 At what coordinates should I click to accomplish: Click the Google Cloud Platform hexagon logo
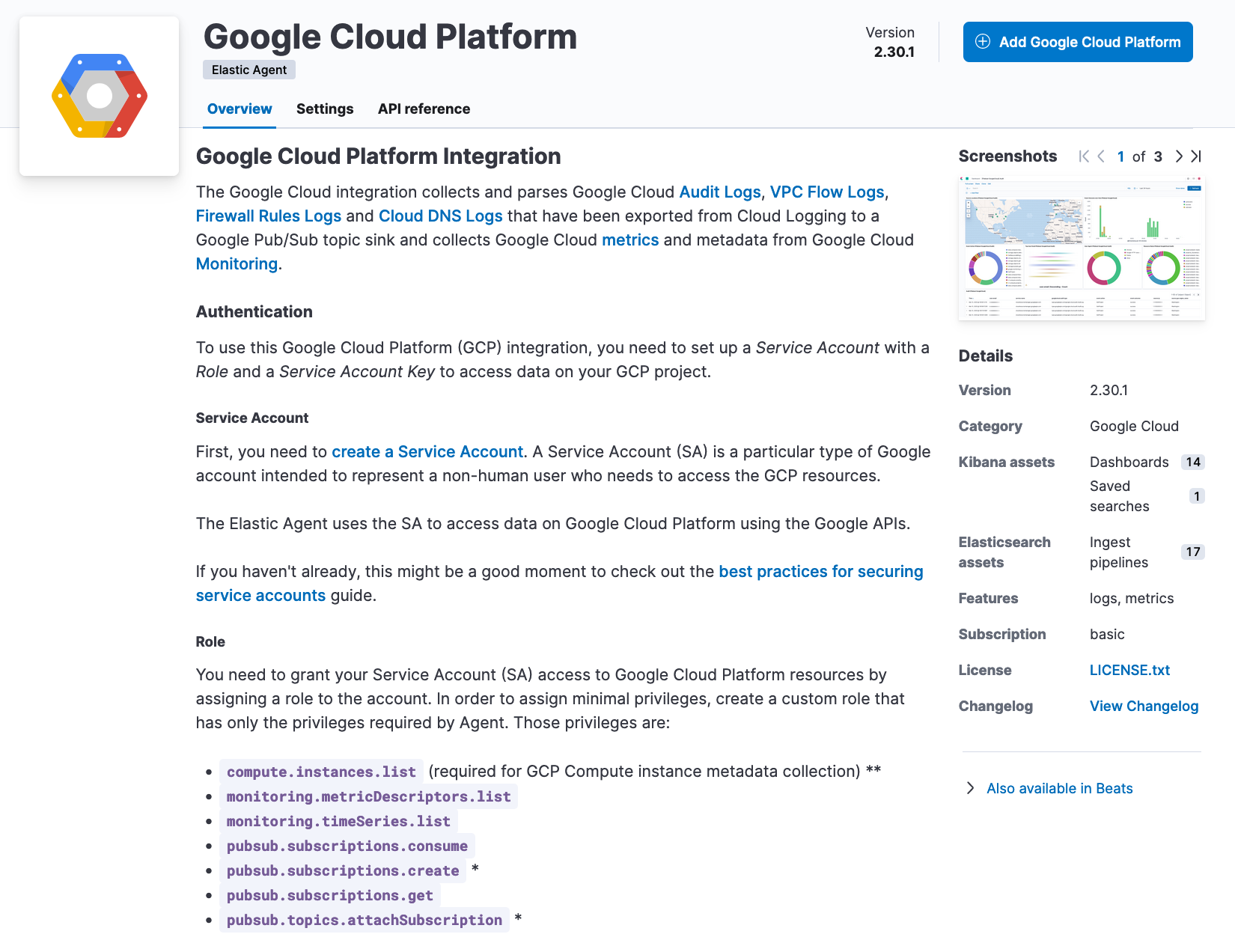[100, 96]
